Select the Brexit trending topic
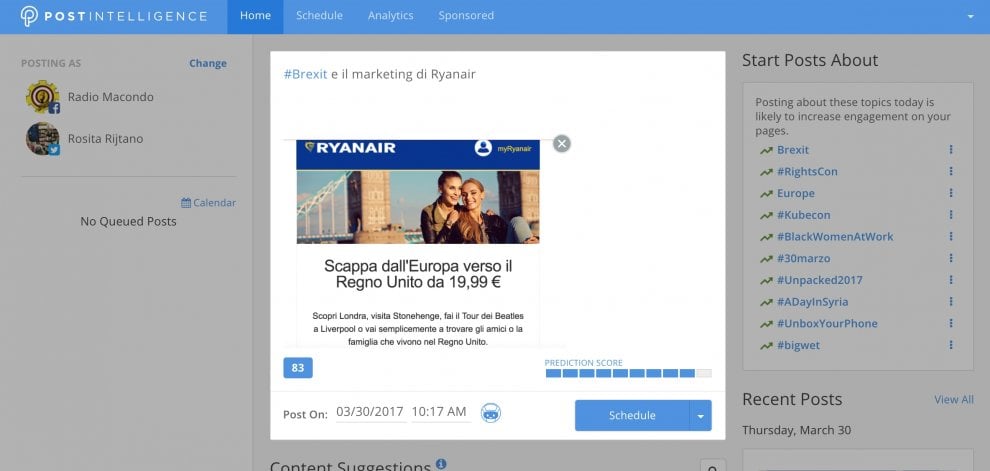Screen dimensions: 990x471 point(792,150)
